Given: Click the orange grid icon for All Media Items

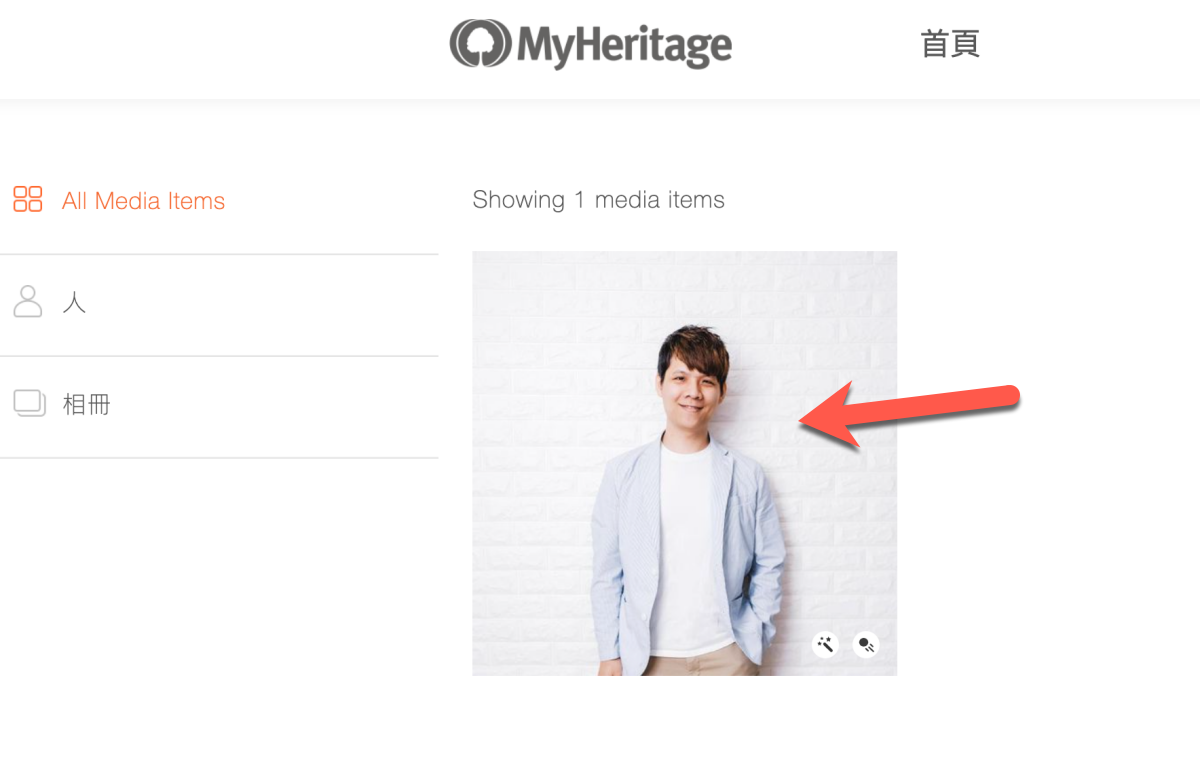Looking at the screenshot, I should (x=28, y=199).
